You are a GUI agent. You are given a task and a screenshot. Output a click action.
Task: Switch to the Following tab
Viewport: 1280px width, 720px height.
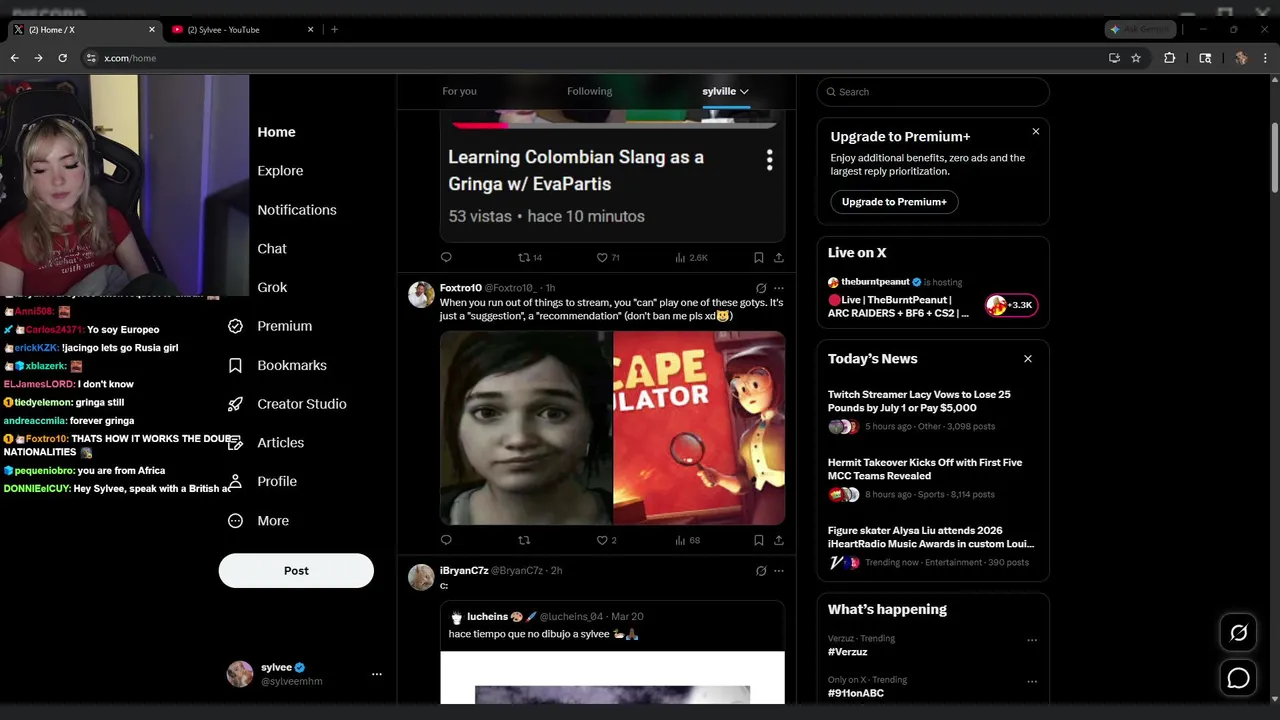pyautogui.click(x=589, y=91)
